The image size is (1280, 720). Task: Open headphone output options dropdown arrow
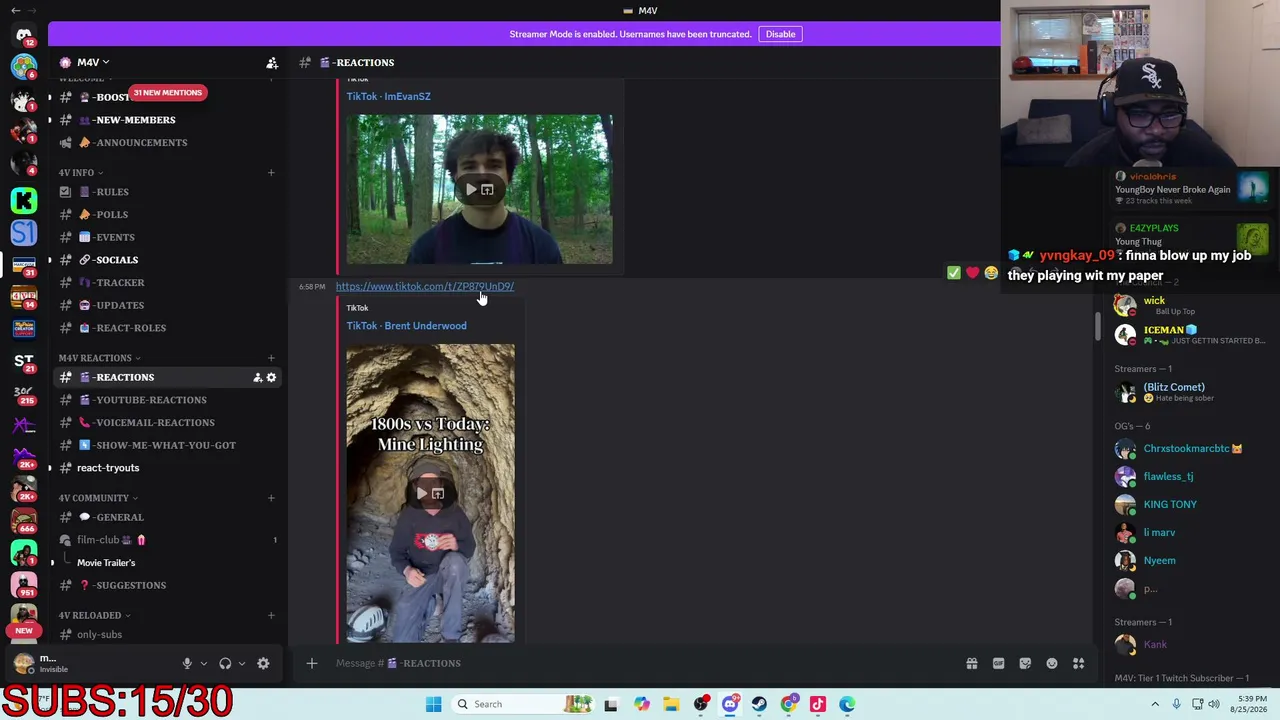click(241, 663)
